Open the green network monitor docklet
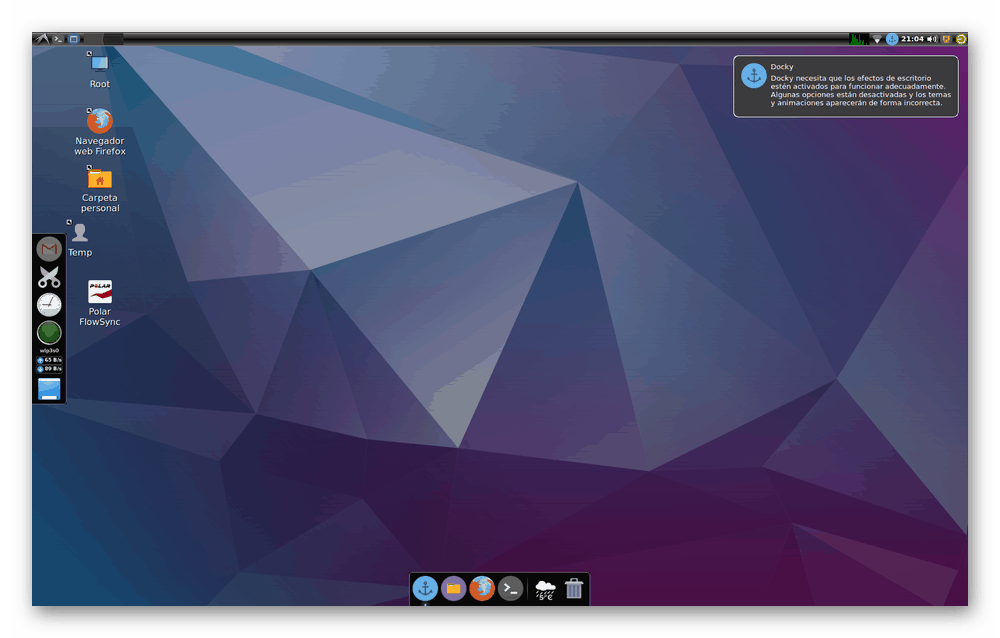 (x=49, y=332)
